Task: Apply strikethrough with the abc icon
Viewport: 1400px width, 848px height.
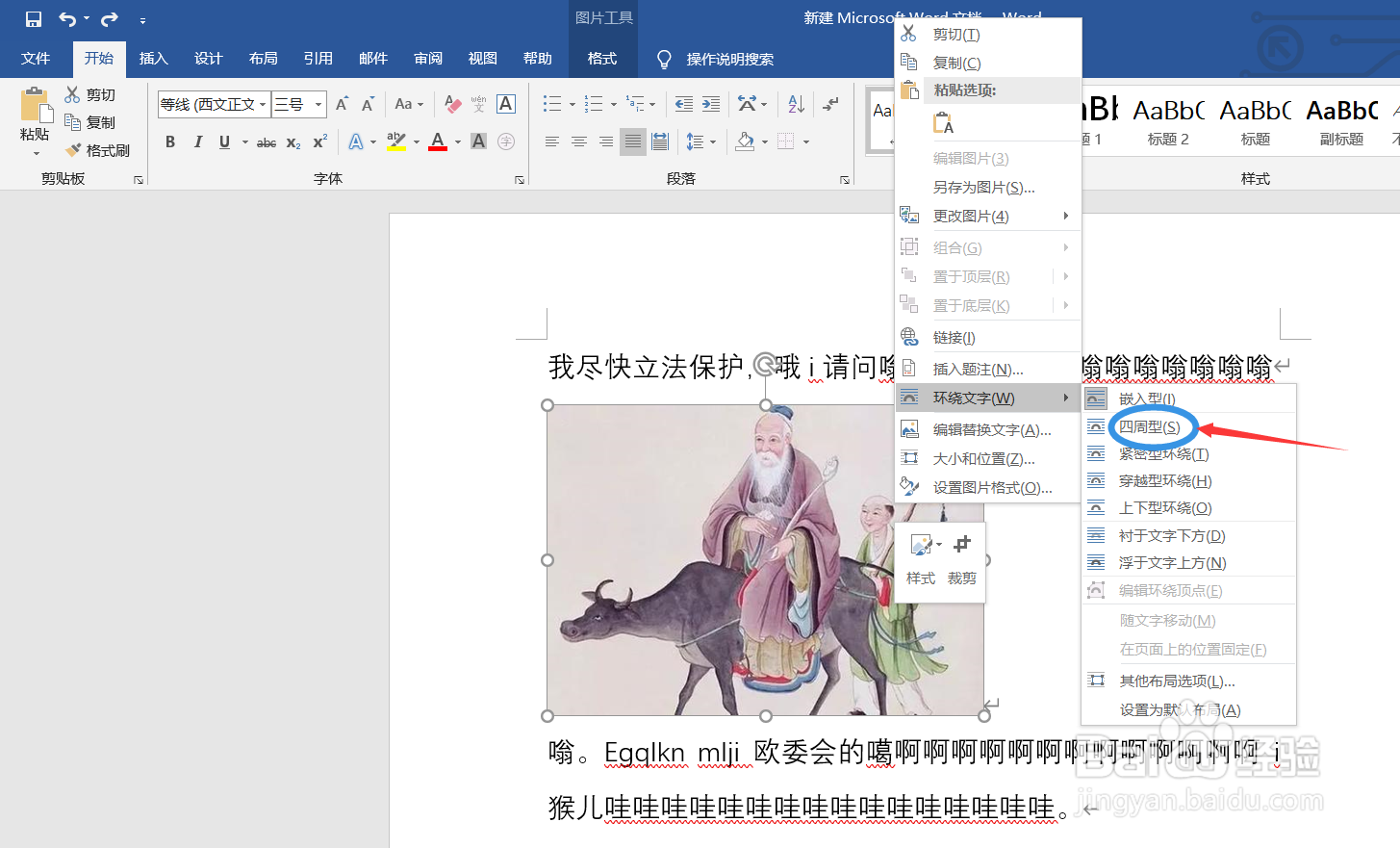Action: tap(267, 142)
